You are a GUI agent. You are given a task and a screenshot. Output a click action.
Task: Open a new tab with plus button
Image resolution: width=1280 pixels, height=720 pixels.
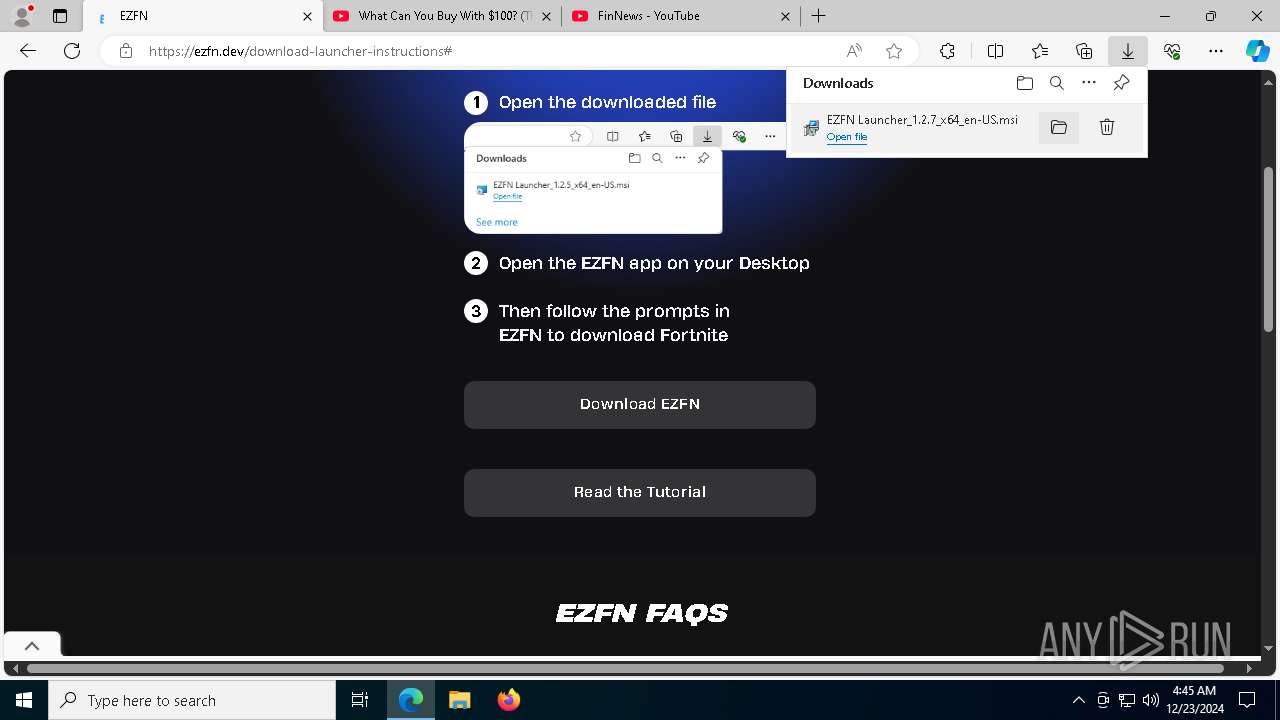click(x=819, y=16)
